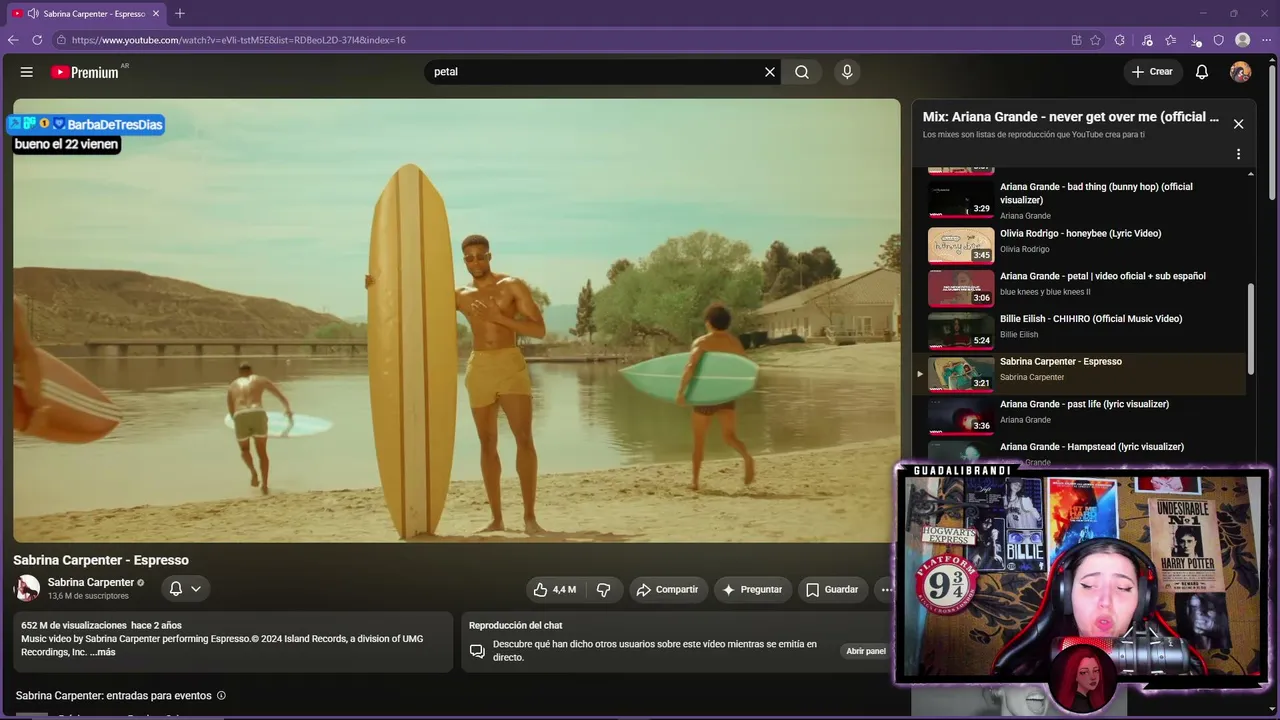The width and height of the screenshot is (1280, 720).
Task: Open chat replay with Abrir panel
Action: tap(866, 651)
